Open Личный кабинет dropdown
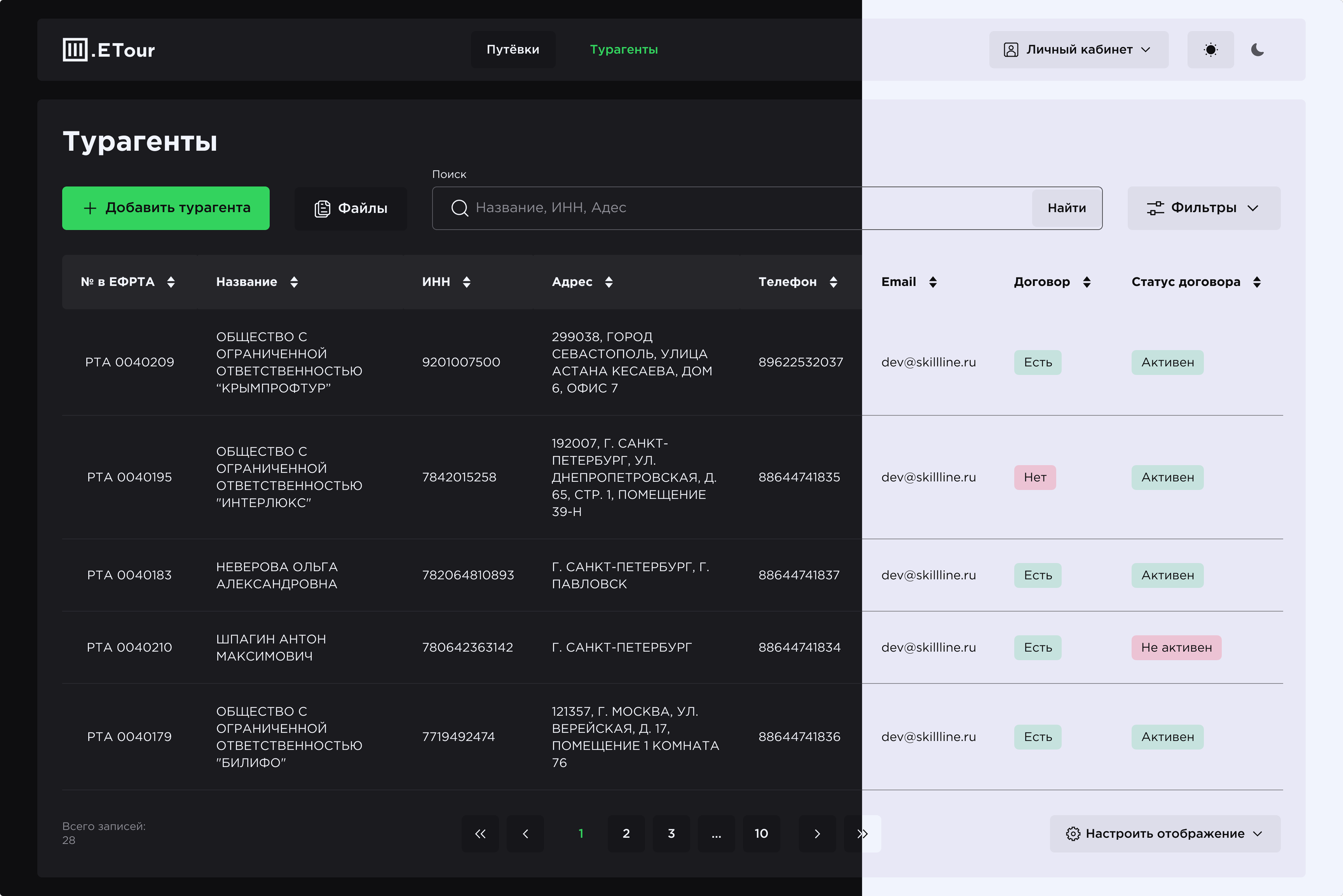 pos(1078,50)
